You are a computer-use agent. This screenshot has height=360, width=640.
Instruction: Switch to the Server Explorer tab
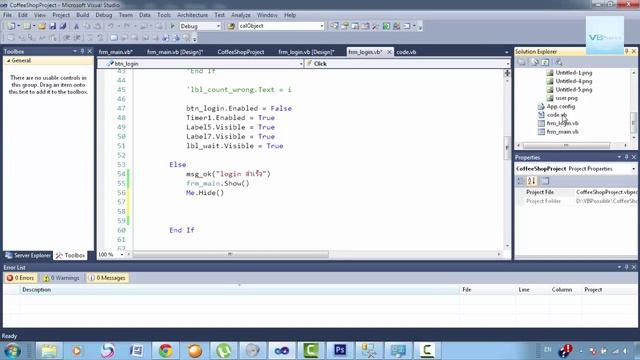[28, 256]
